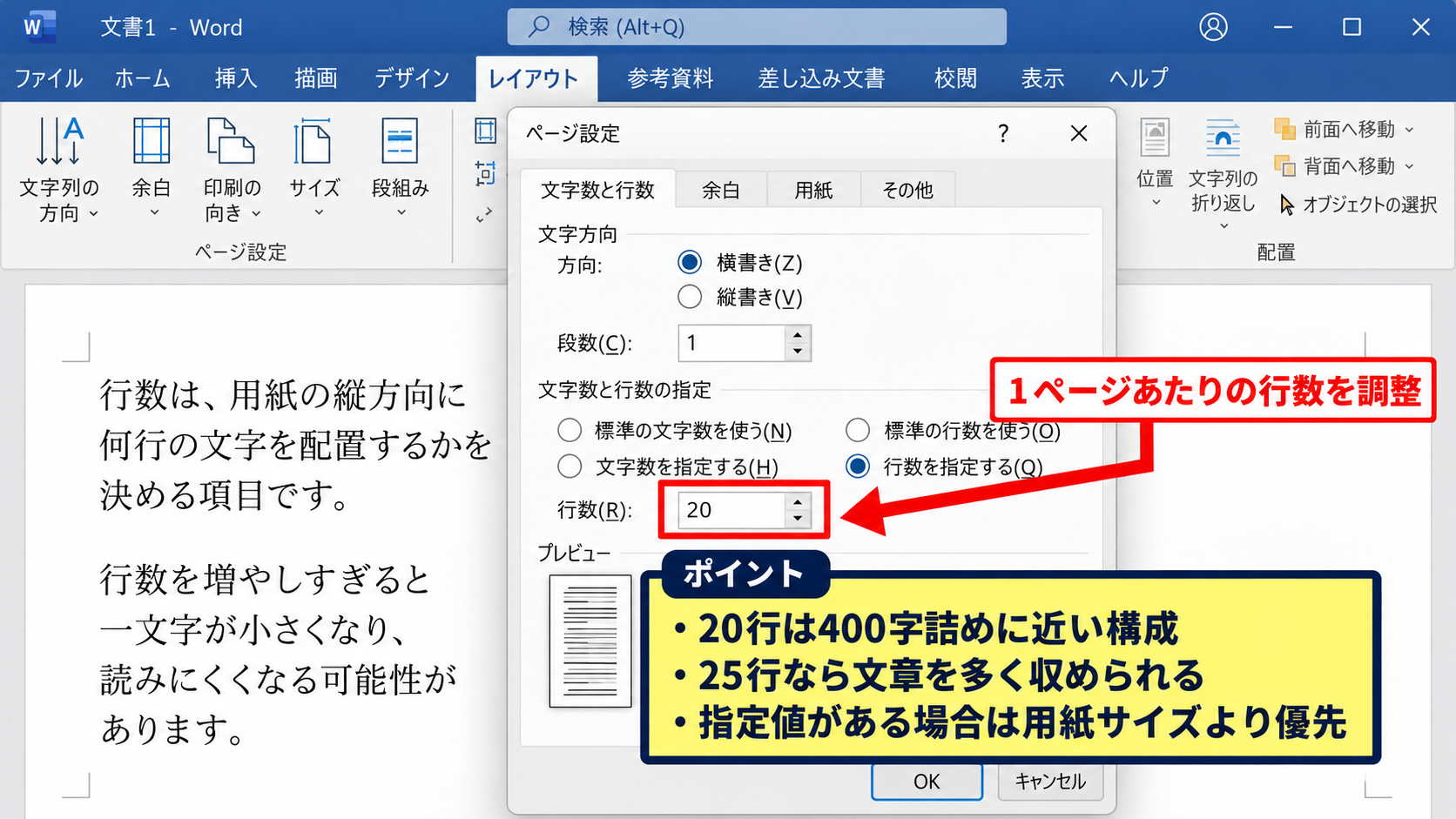Click the 検索 (Alt+Q) search box
This screenshot has height=819, width=1456.
pos(757,27)
